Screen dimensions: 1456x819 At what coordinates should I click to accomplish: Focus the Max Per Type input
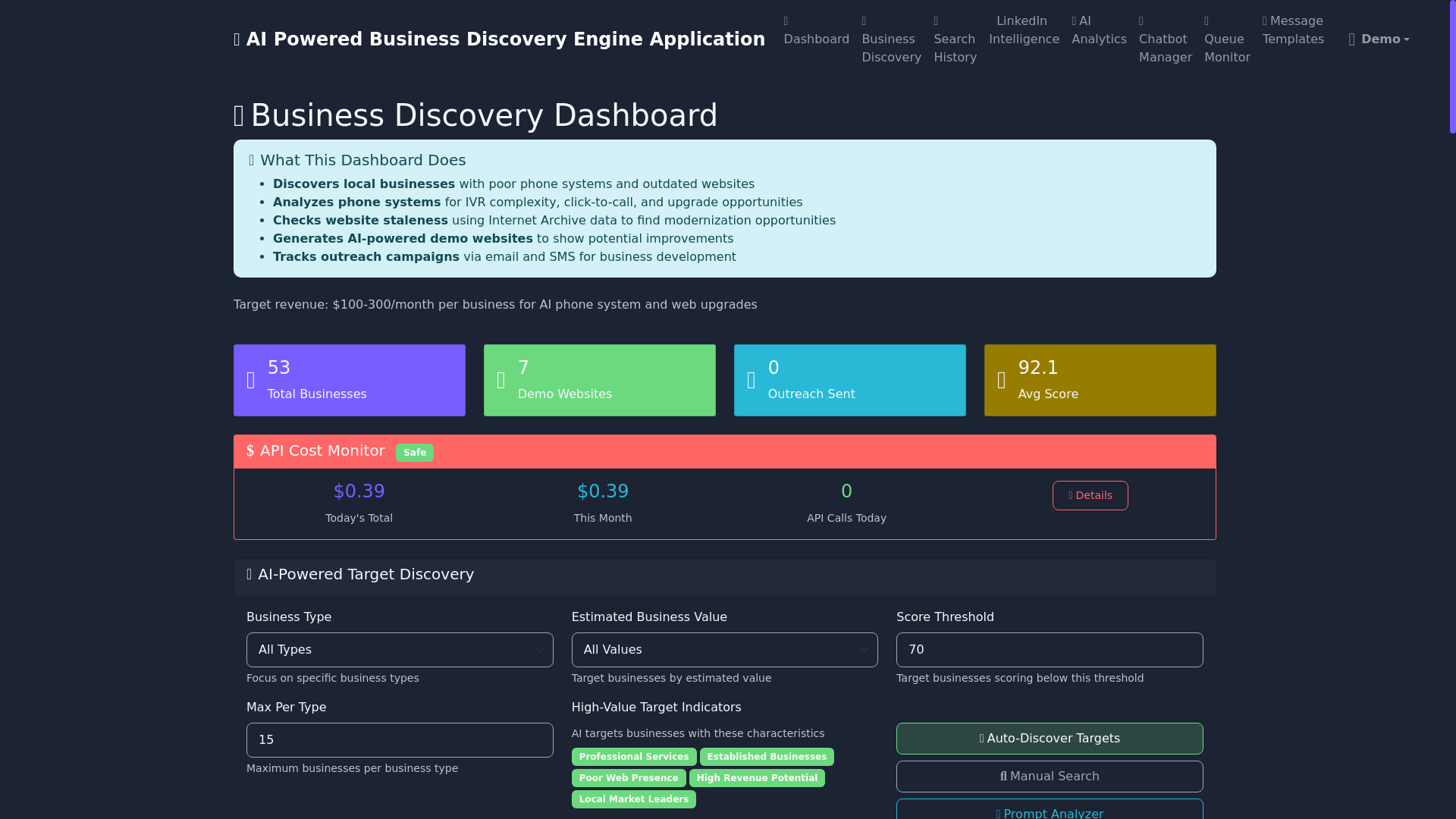coord(400,740)
